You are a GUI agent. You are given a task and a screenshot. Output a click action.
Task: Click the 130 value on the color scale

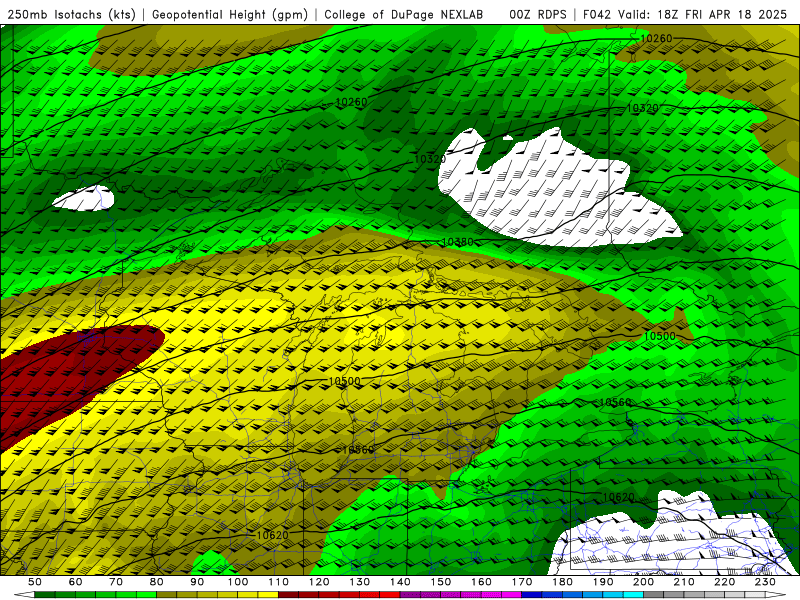(x=360, y=582)
